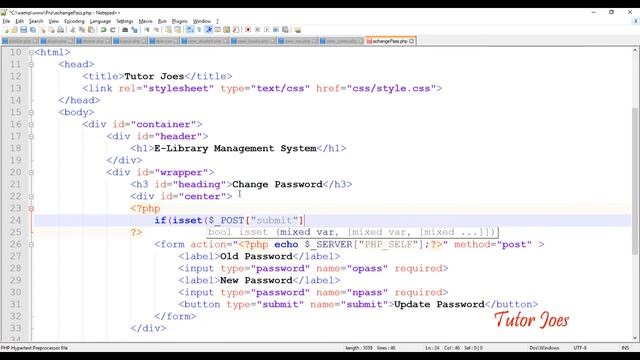The image size is (640, 360).
Task: Click 'PHP Hypertext Preprocessor file' status text
Action: [x=34, y=348]
